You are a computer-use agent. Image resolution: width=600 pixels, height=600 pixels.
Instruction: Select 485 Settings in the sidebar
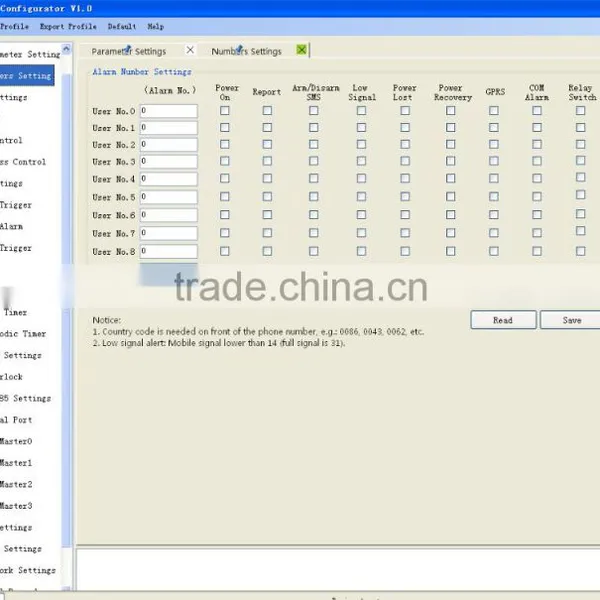[x=26, y=398]
